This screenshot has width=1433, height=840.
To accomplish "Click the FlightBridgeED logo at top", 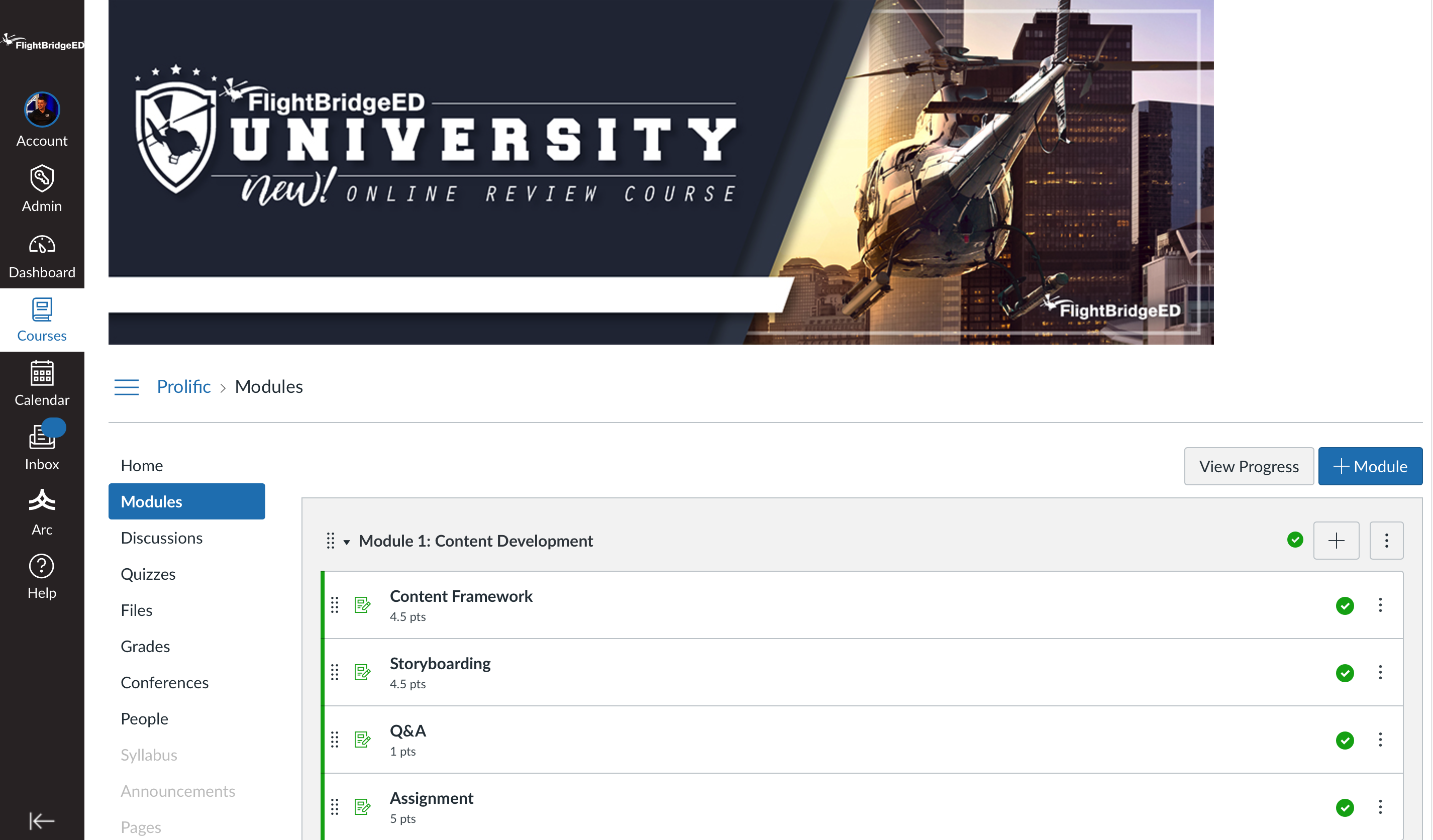I will pos(42,43).
